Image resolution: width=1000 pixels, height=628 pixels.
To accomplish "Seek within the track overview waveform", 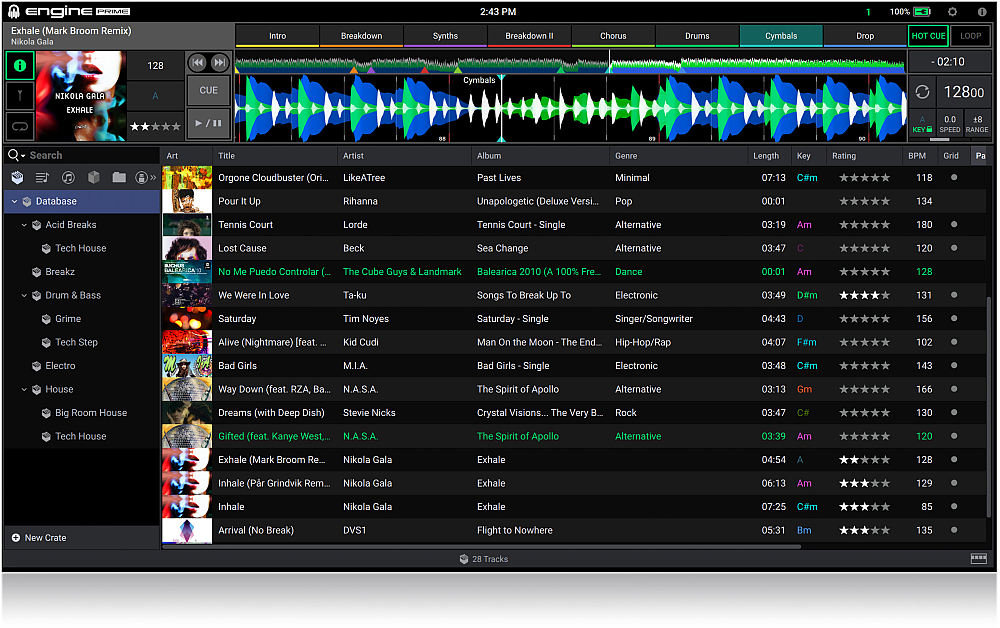I will [x=570, y=64].
